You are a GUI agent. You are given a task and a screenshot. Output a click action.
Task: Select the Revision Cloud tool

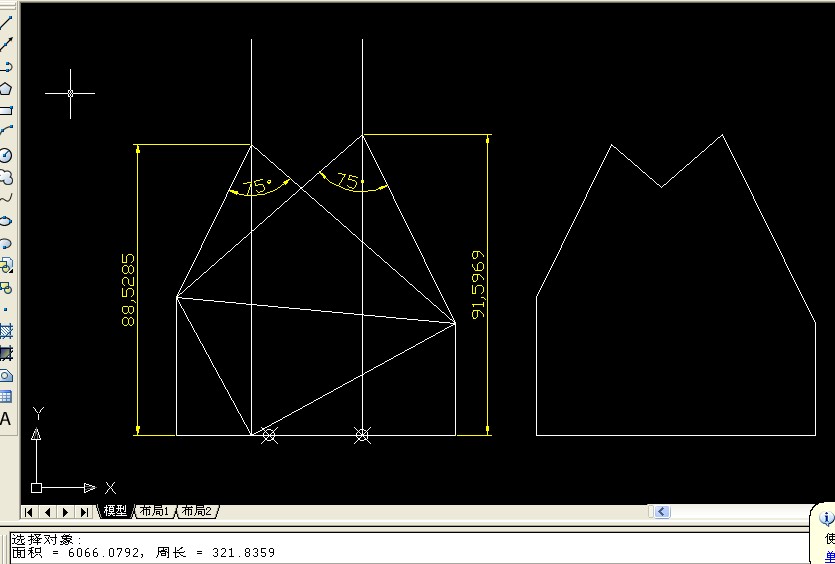coord(6,177)
